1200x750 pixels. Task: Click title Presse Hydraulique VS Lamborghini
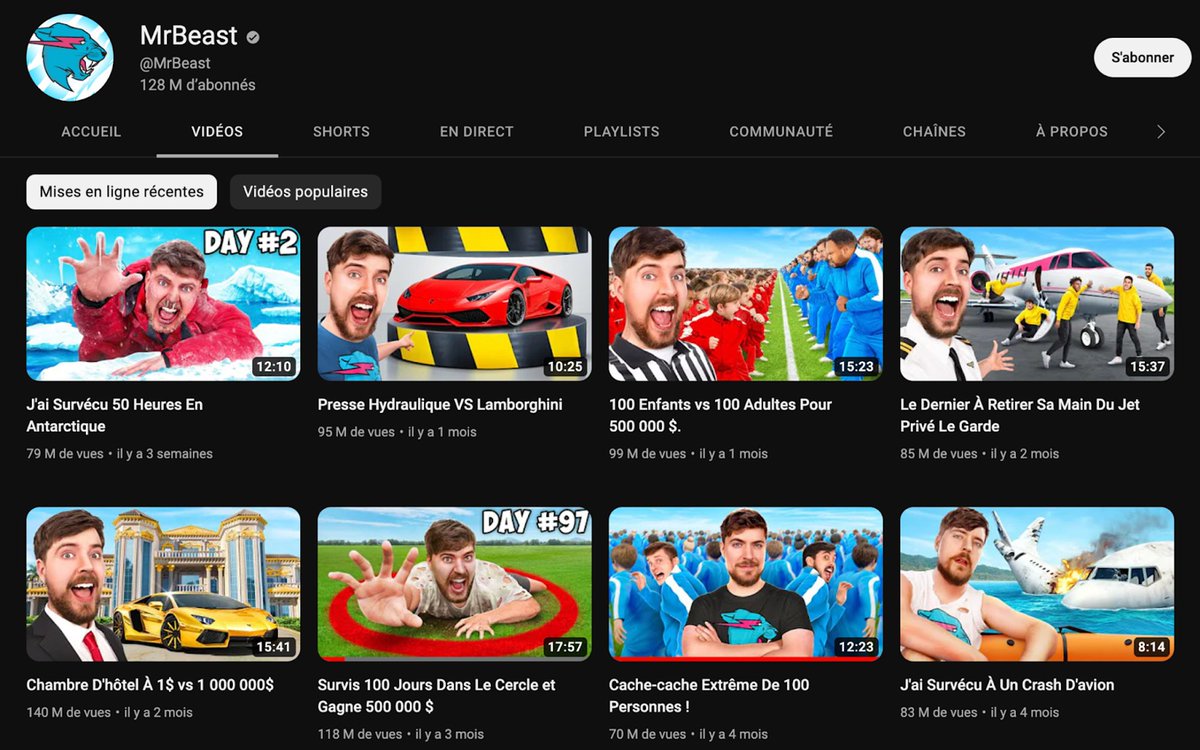(x=440, y=405)
